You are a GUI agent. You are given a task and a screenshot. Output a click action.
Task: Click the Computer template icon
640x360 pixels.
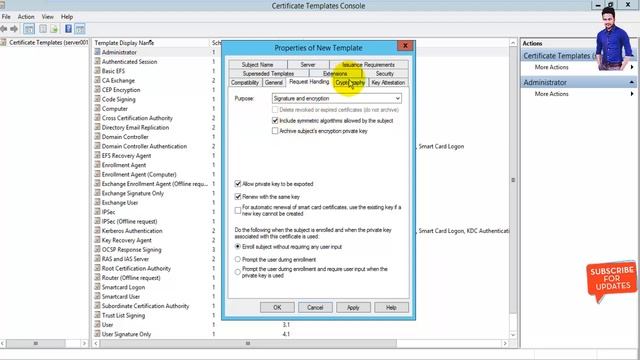click(97, 108)
